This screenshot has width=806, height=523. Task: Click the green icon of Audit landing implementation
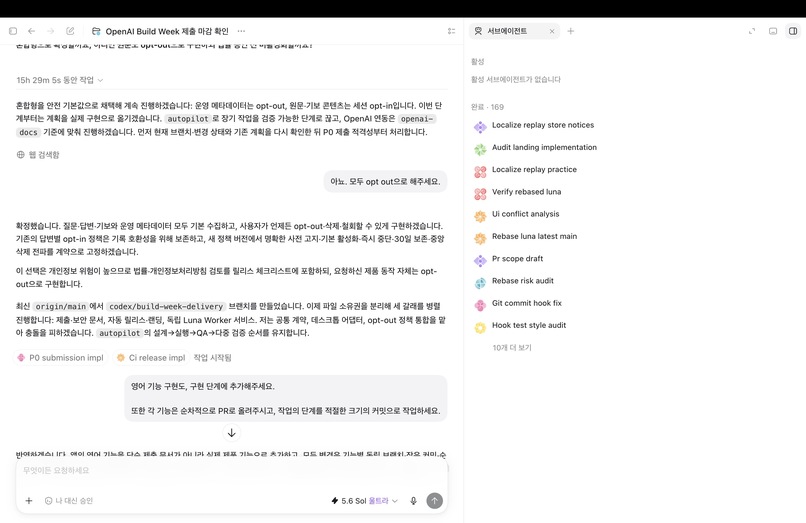coord(480,150)
